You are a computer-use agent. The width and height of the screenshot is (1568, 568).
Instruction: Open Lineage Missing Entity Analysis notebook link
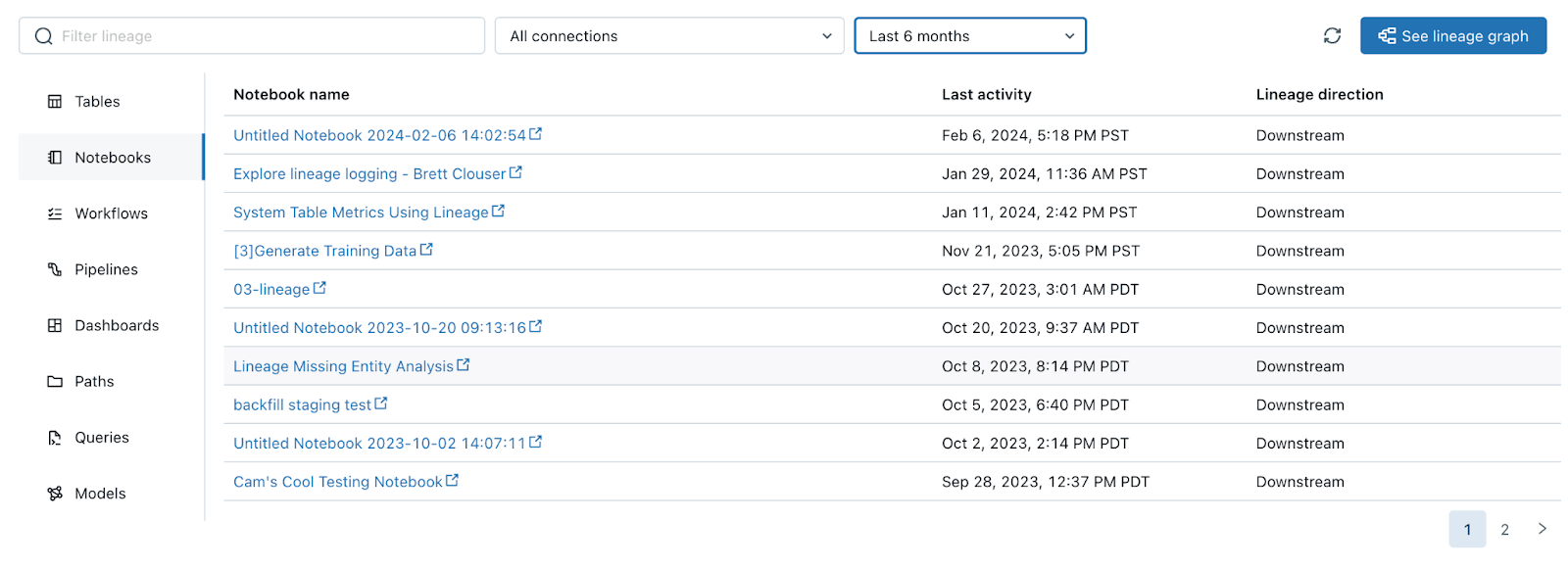(x=343, y=366)
